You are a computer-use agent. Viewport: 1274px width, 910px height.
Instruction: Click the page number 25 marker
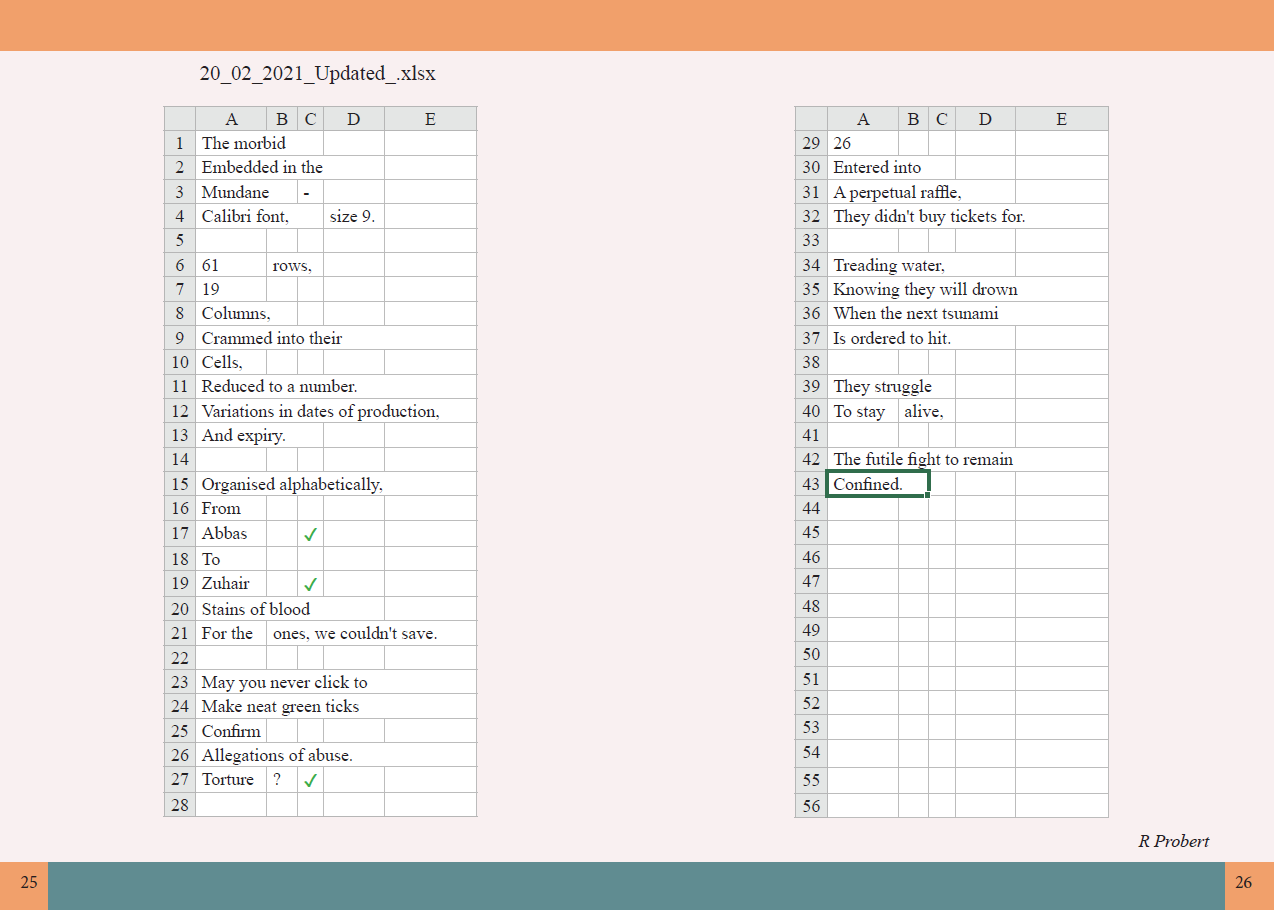tap(30, 883)
